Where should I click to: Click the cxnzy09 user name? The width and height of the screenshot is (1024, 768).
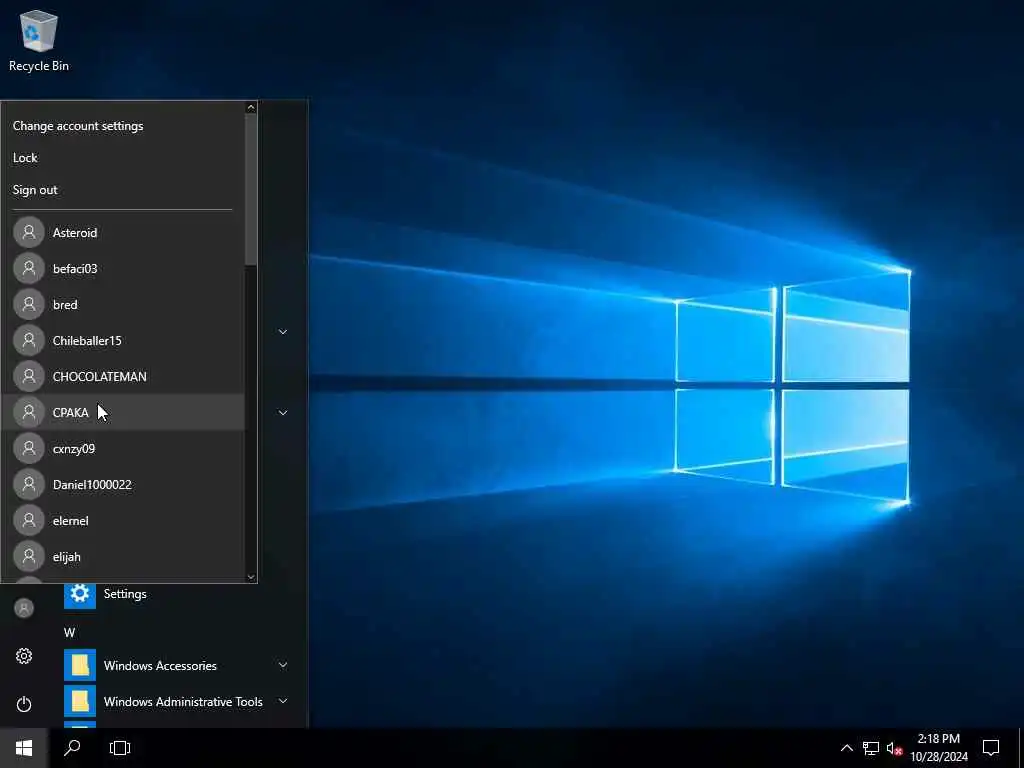coord(73,449)
